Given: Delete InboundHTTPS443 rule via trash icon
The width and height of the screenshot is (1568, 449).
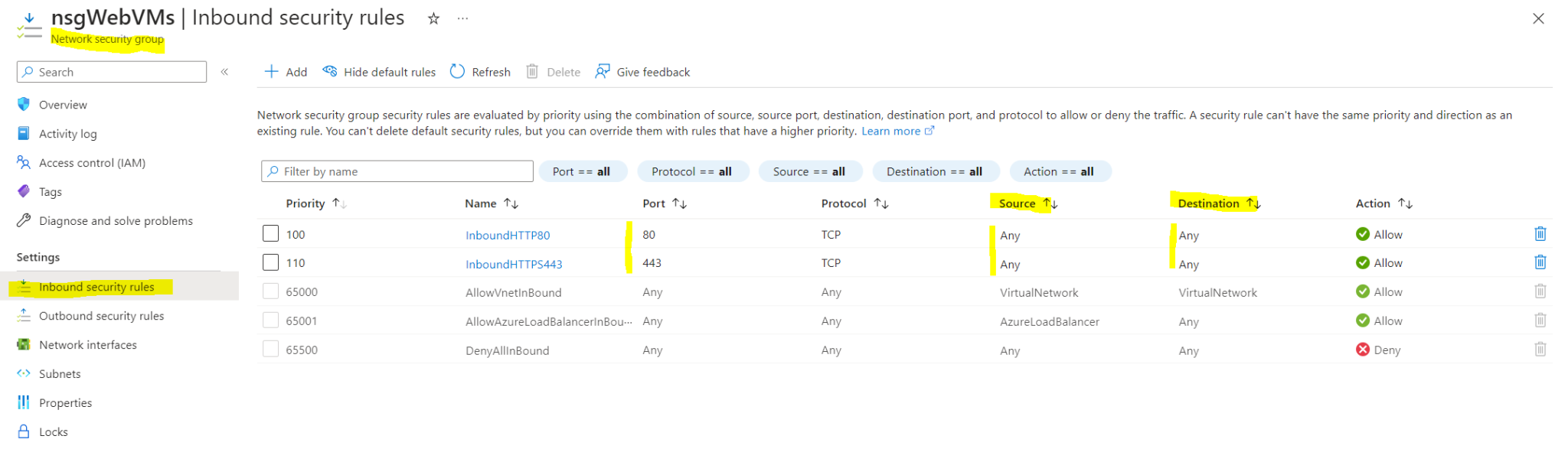Looking at the screenshot, I should click(x=1540, y=262).
